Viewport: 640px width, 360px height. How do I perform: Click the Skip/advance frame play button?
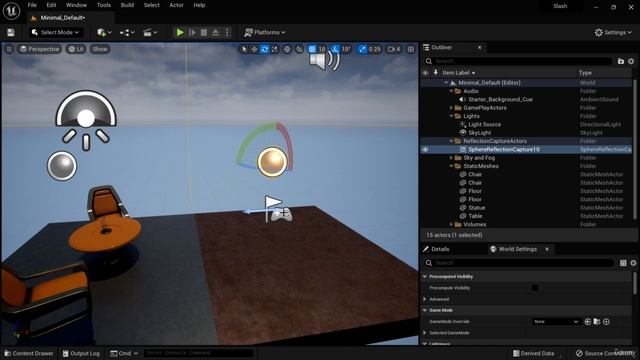[192, 32]
